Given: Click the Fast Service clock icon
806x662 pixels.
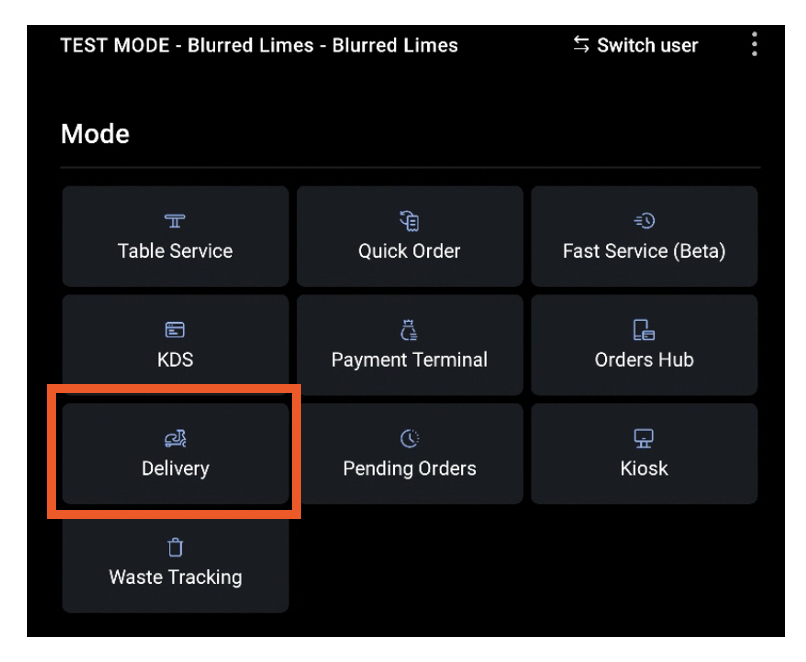Looking at the screenshot, I should click(x=644, y=221).
